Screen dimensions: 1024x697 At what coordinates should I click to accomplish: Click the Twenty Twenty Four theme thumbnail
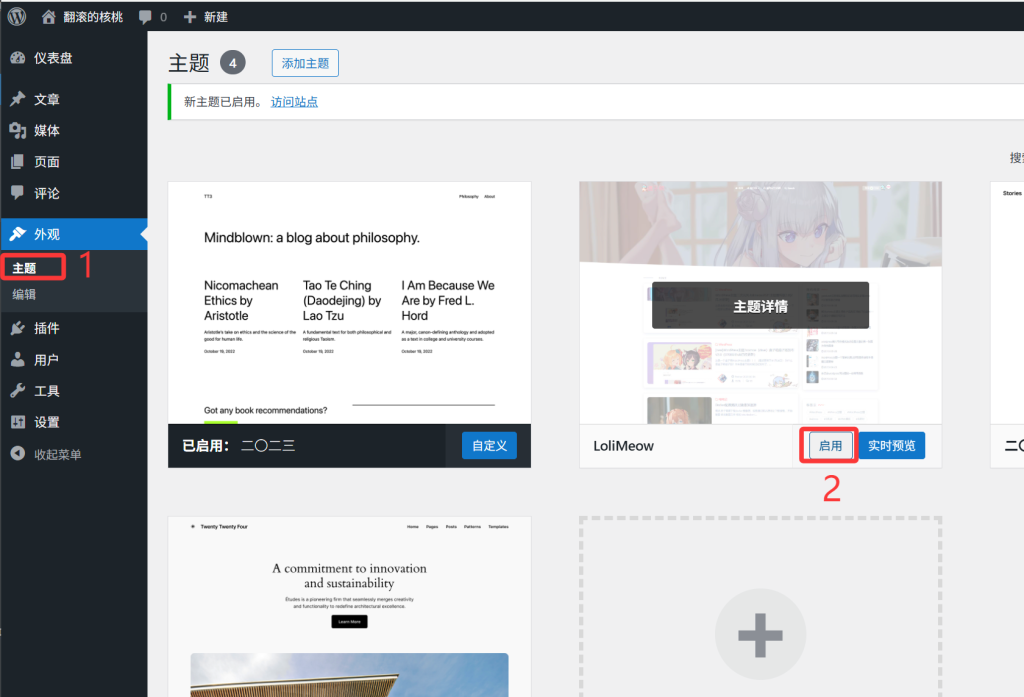348,600
